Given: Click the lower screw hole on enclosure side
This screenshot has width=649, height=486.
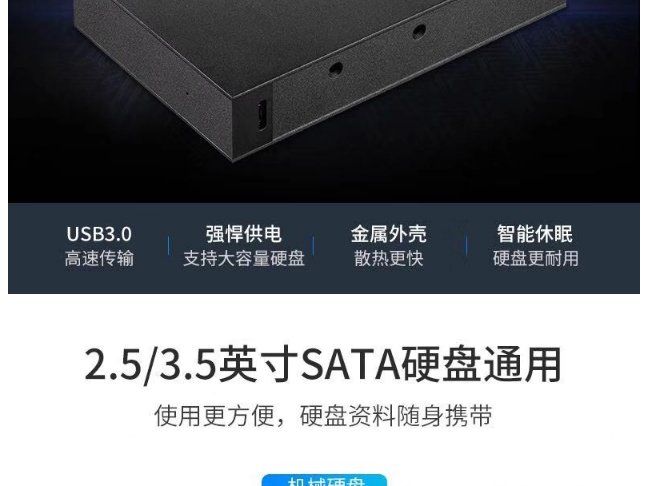Looking at the screenshot, I should 336,69.
